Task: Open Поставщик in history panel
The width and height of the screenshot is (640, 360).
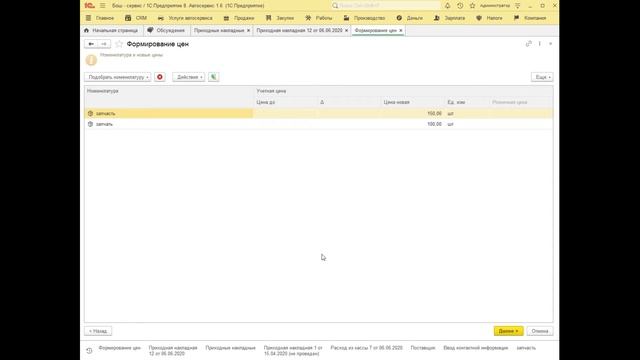Action: [x=423, y=348]
